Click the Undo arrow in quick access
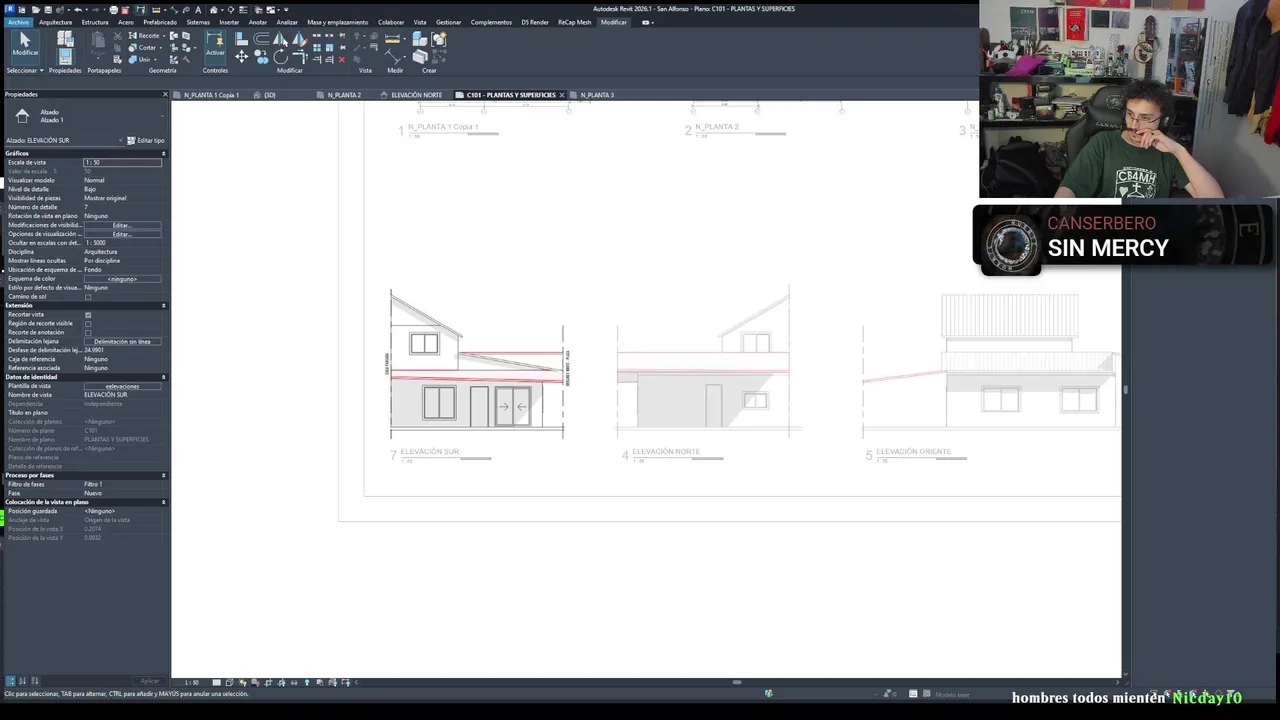 pos(78,9)
